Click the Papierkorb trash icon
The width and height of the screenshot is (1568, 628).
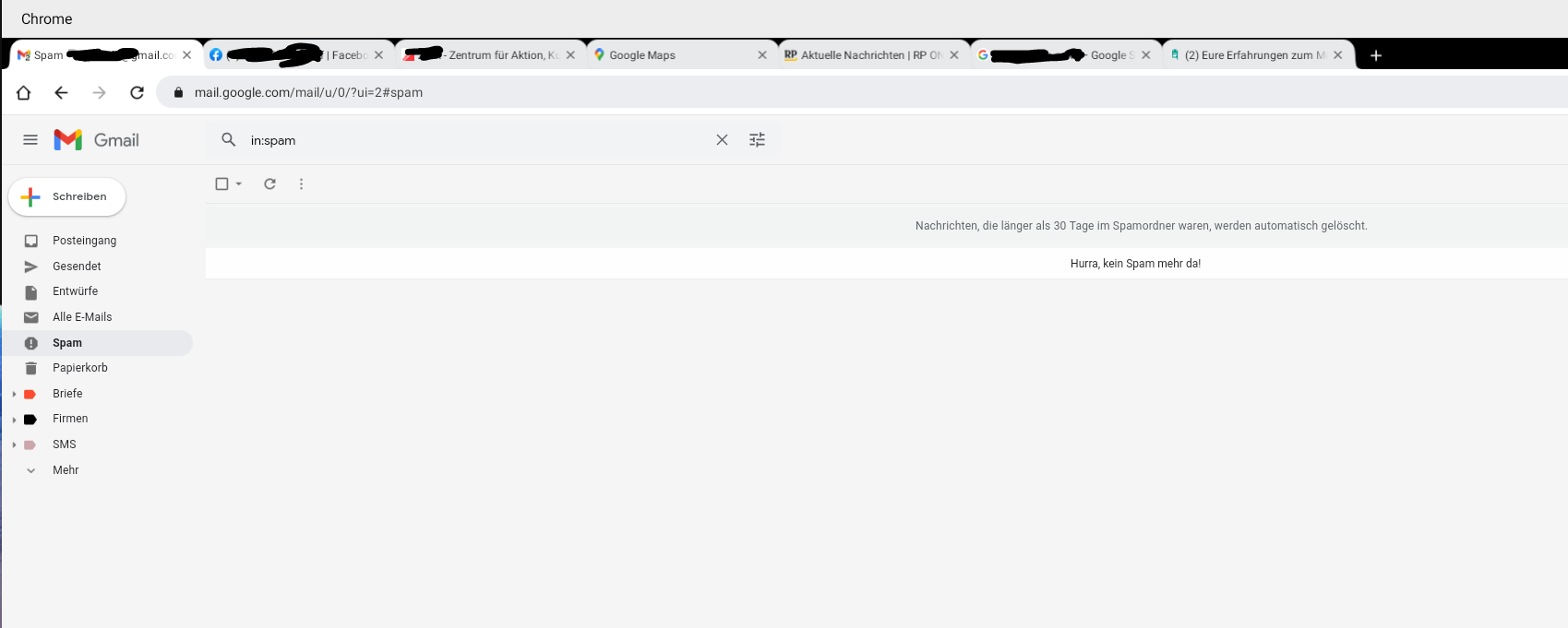31,368
